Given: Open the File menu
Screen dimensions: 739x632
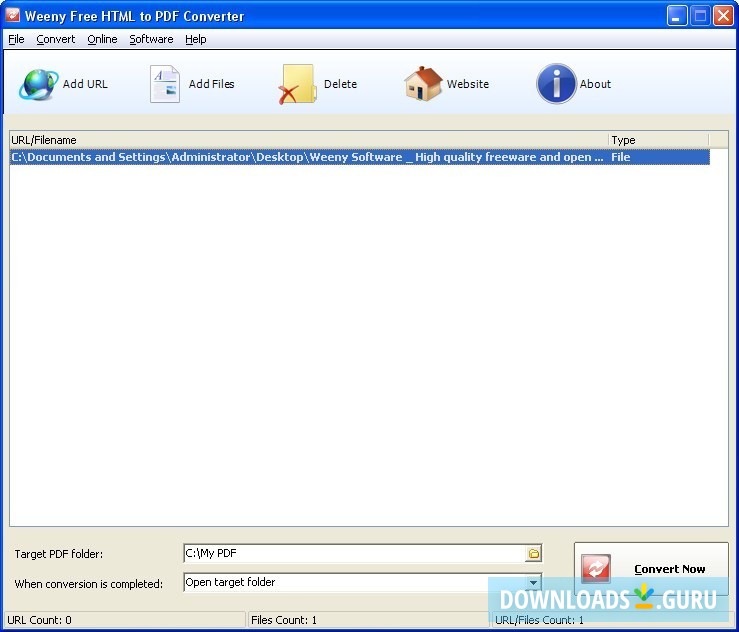Looking at the screenshot, I should tap(16, 39).
